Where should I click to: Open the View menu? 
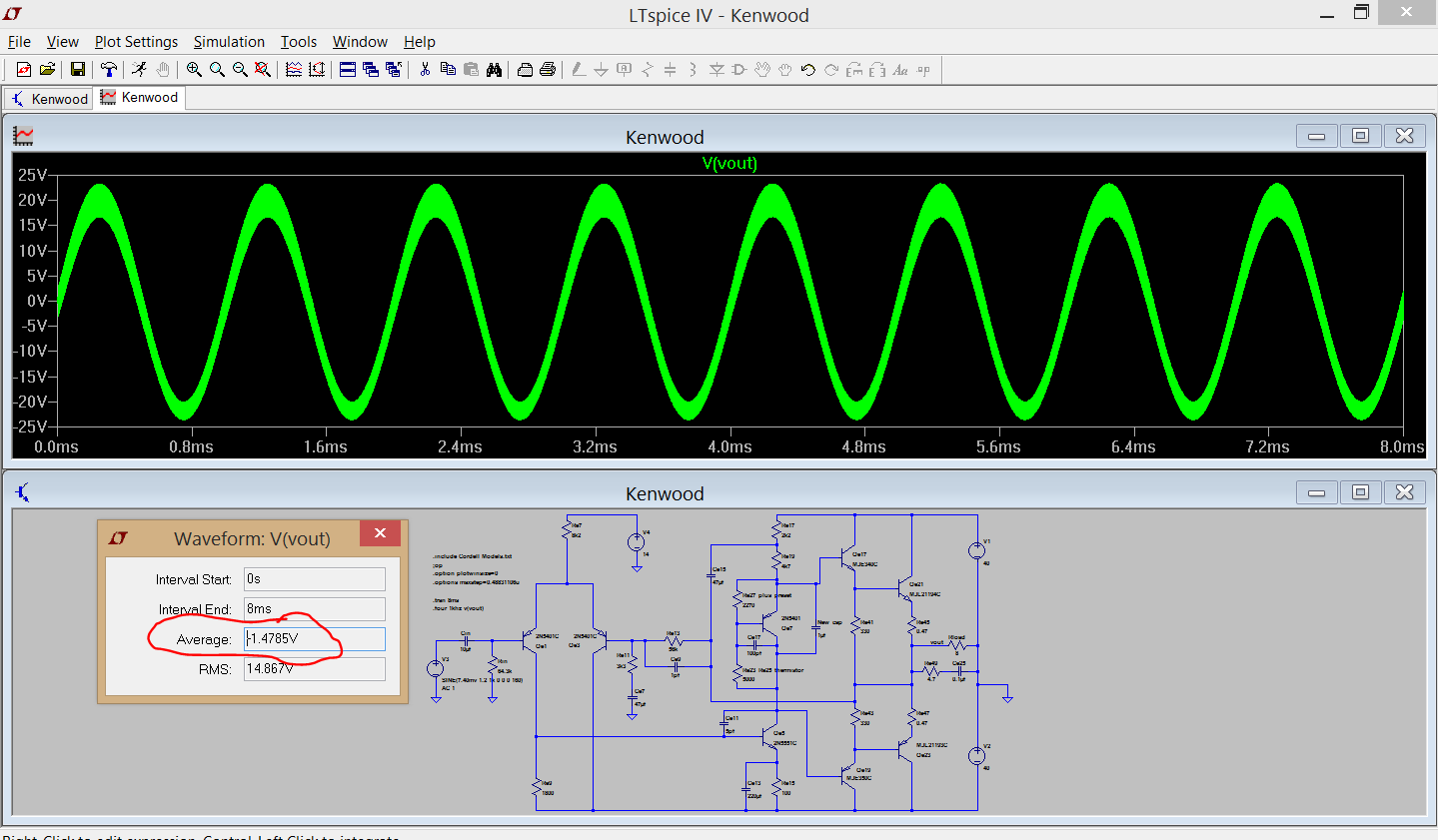click(x=62, y=42)
